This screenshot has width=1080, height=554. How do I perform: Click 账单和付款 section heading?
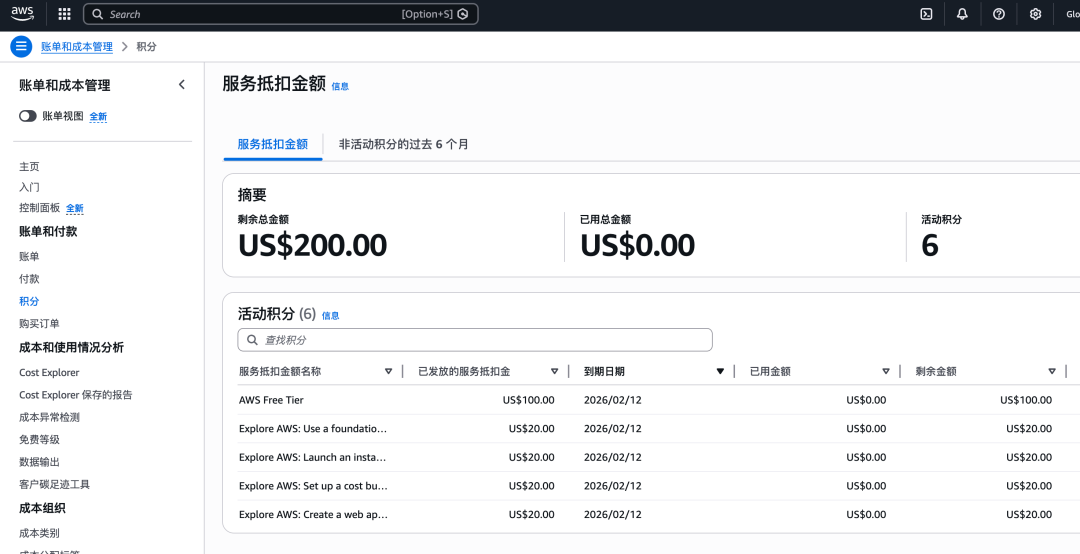pyautogui.click(x=48, y=232)
